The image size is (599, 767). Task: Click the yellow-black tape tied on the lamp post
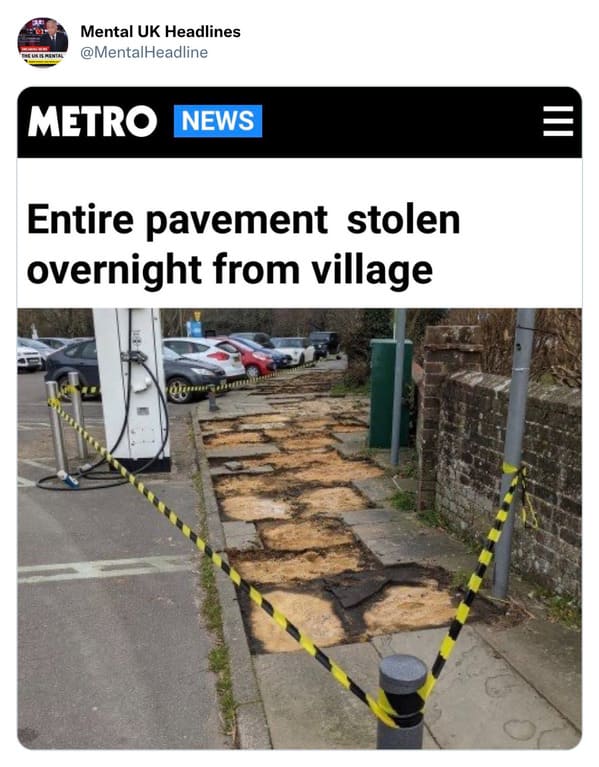[x=520, y=494]
